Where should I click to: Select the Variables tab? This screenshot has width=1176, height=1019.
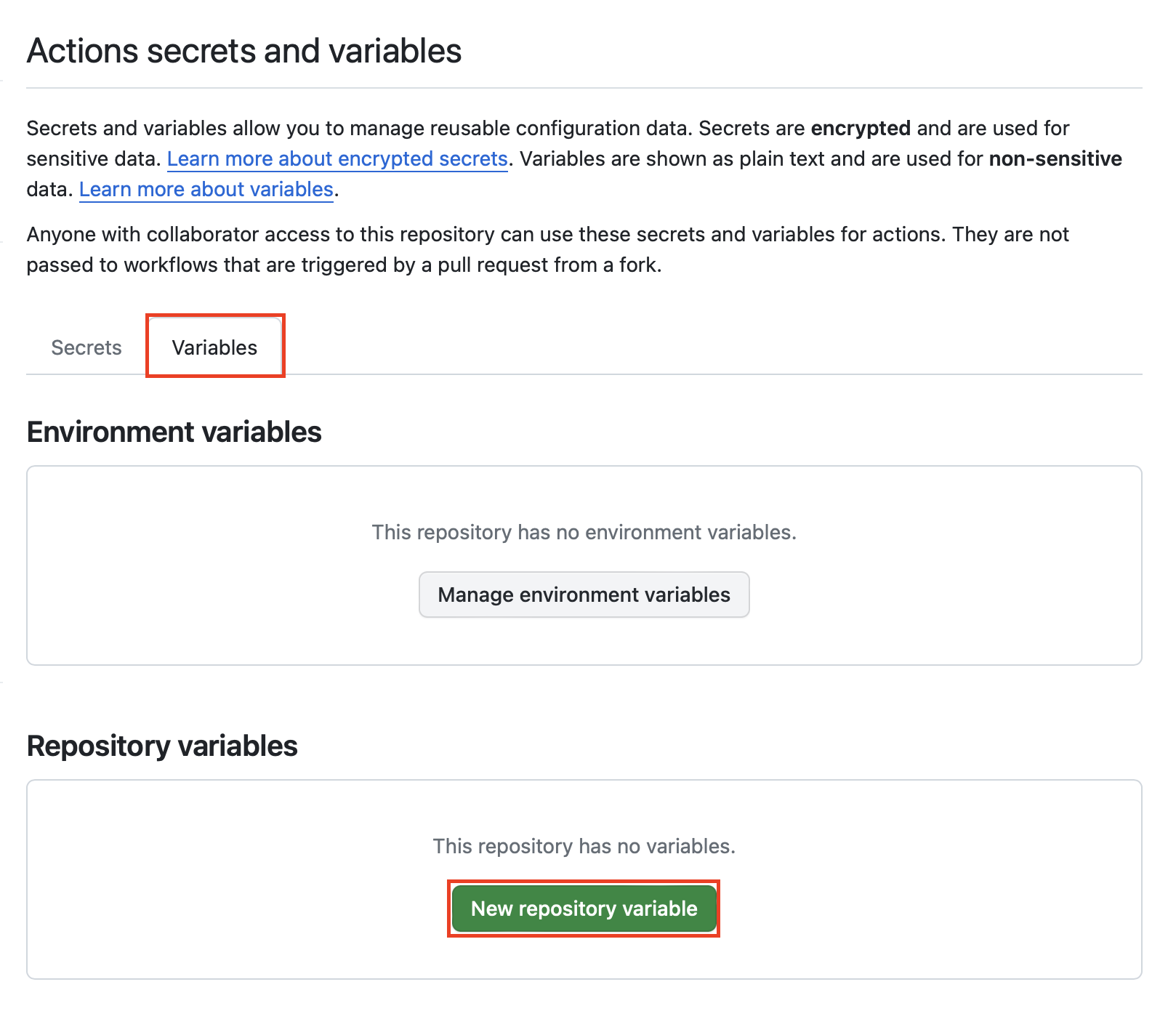tap(214, 347)
